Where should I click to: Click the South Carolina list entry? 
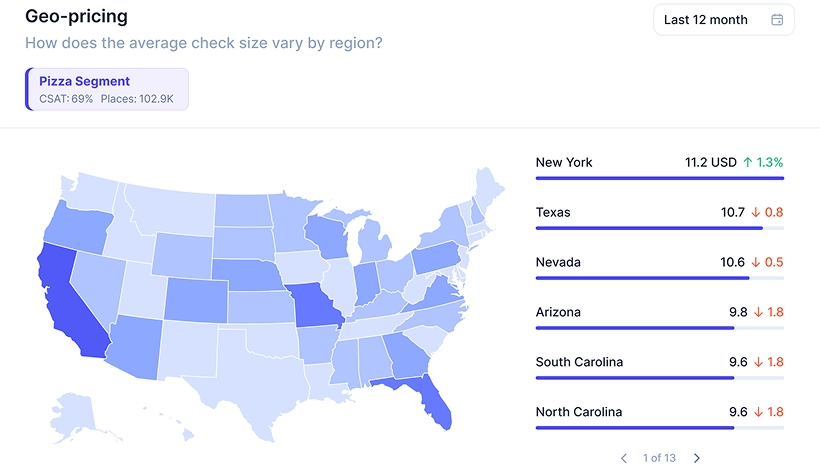click(x=659, y=363)
